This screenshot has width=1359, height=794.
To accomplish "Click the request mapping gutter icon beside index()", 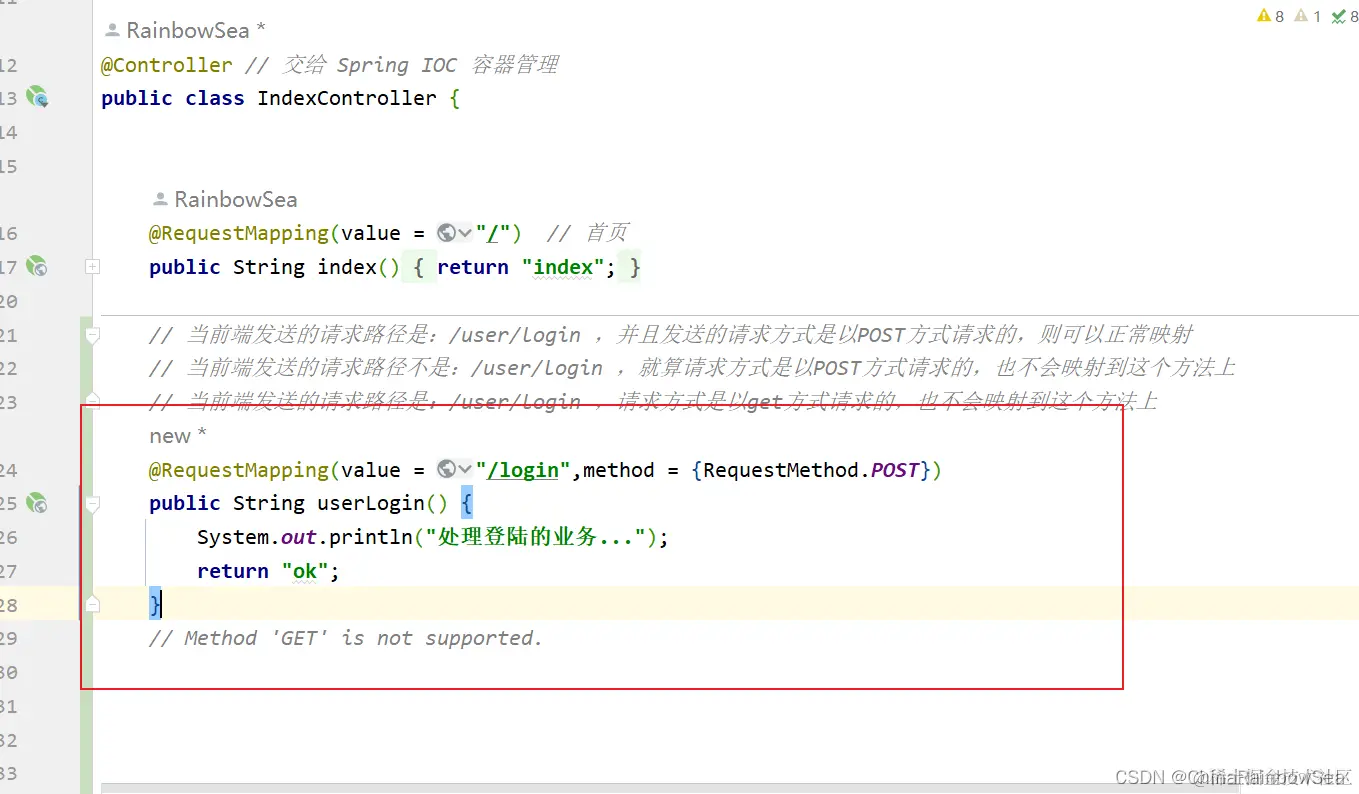I will [37, 266].
